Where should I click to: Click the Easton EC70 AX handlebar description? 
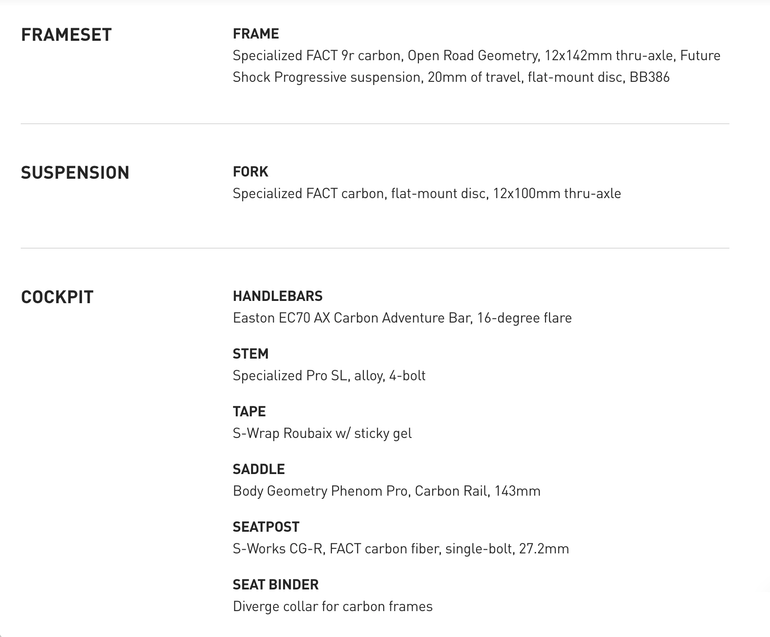[402, 318]
